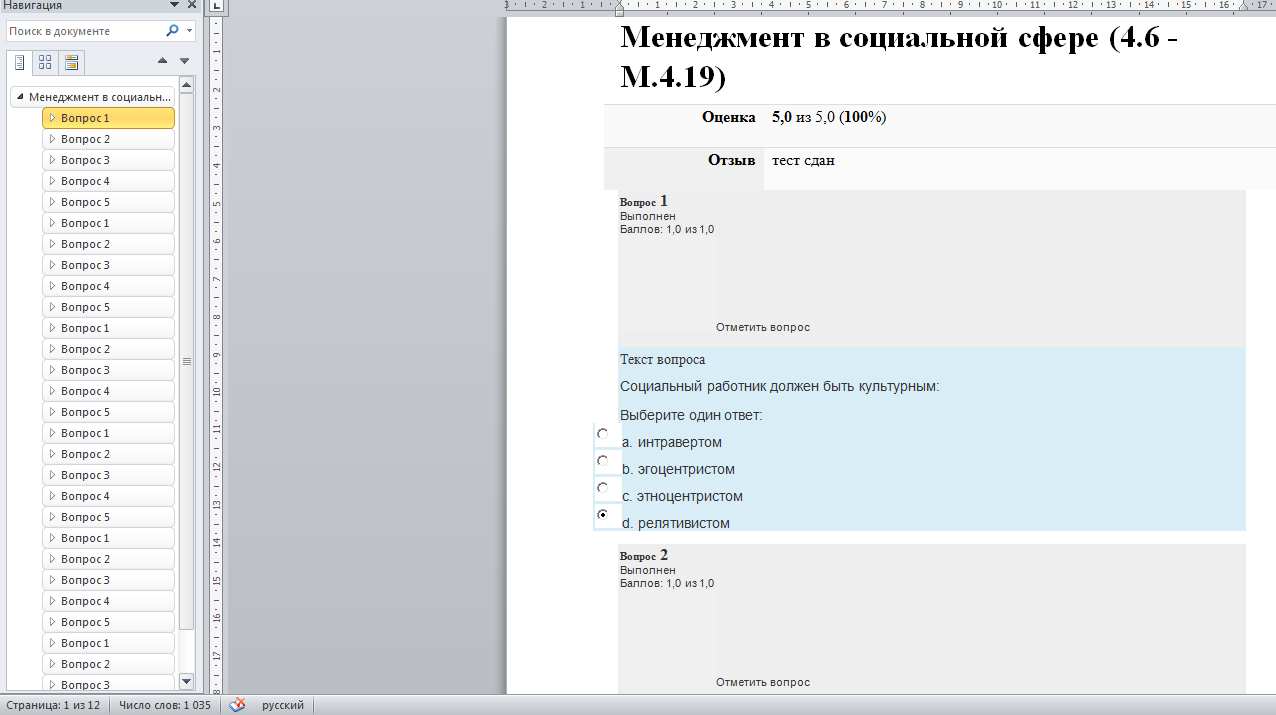1276x715 pixels.
Task: Click the Поиск в документе search field
Action: click(x=84, y=31)
